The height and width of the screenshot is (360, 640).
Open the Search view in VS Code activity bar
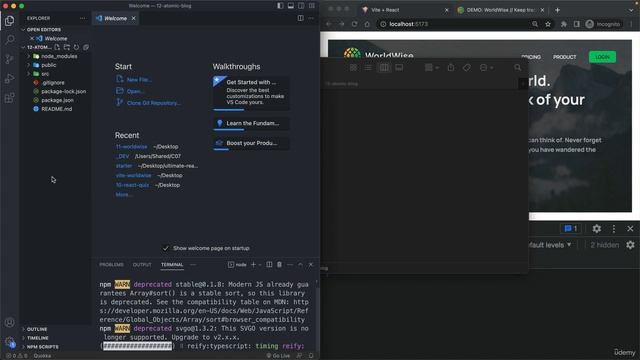(x=9, y=40)
